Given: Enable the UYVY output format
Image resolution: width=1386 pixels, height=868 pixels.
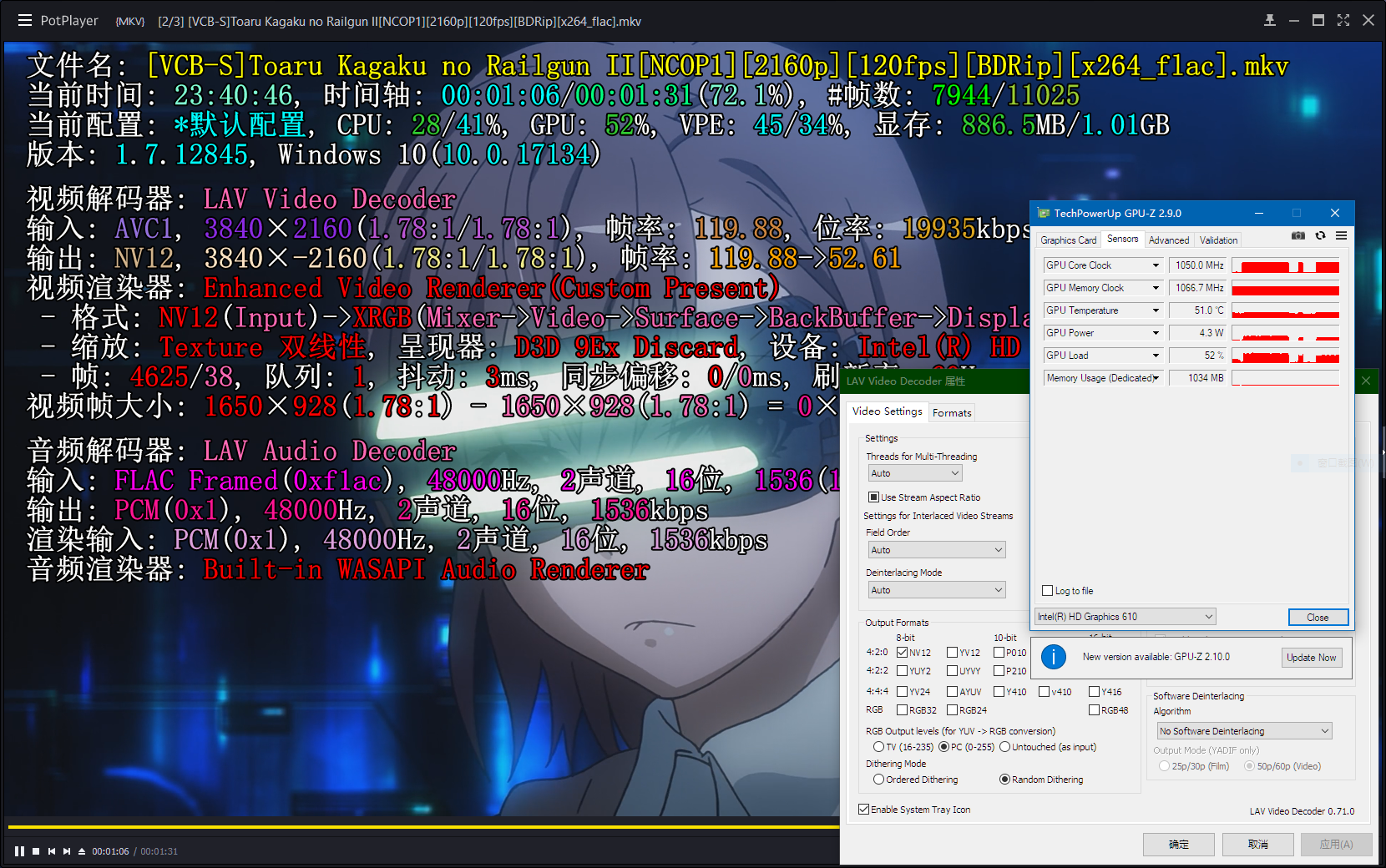Looking at the screenshot, I should (x=953, y=671).
